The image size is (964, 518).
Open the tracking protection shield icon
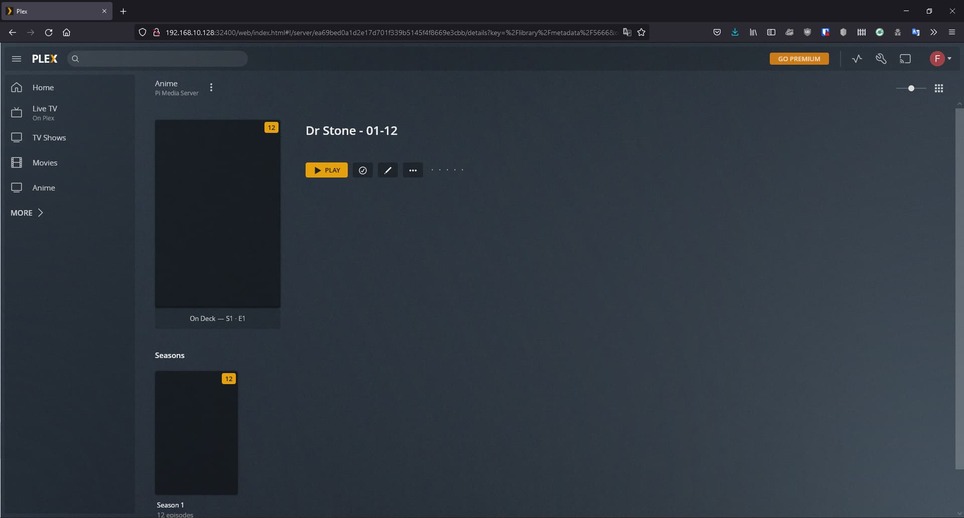click(x=142, y=33)
